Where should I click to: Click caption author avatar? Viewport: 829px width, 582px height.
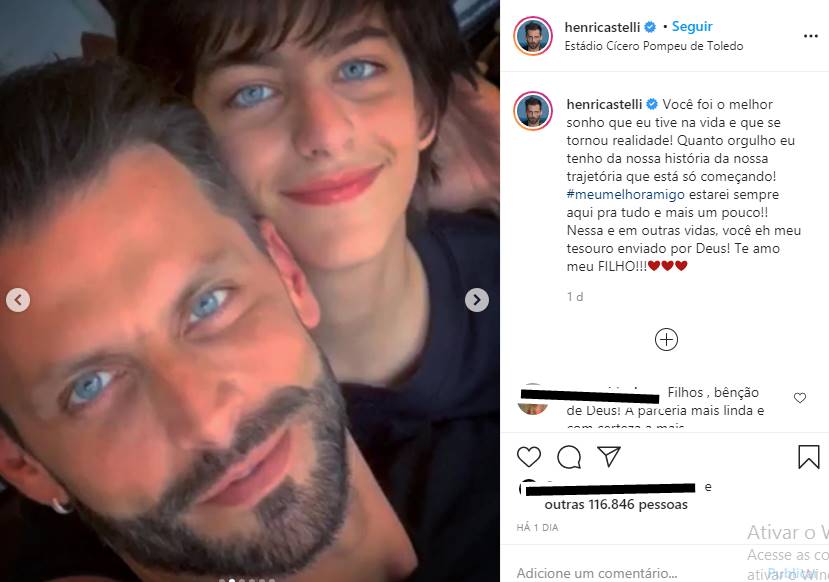[x=533, y=112]
